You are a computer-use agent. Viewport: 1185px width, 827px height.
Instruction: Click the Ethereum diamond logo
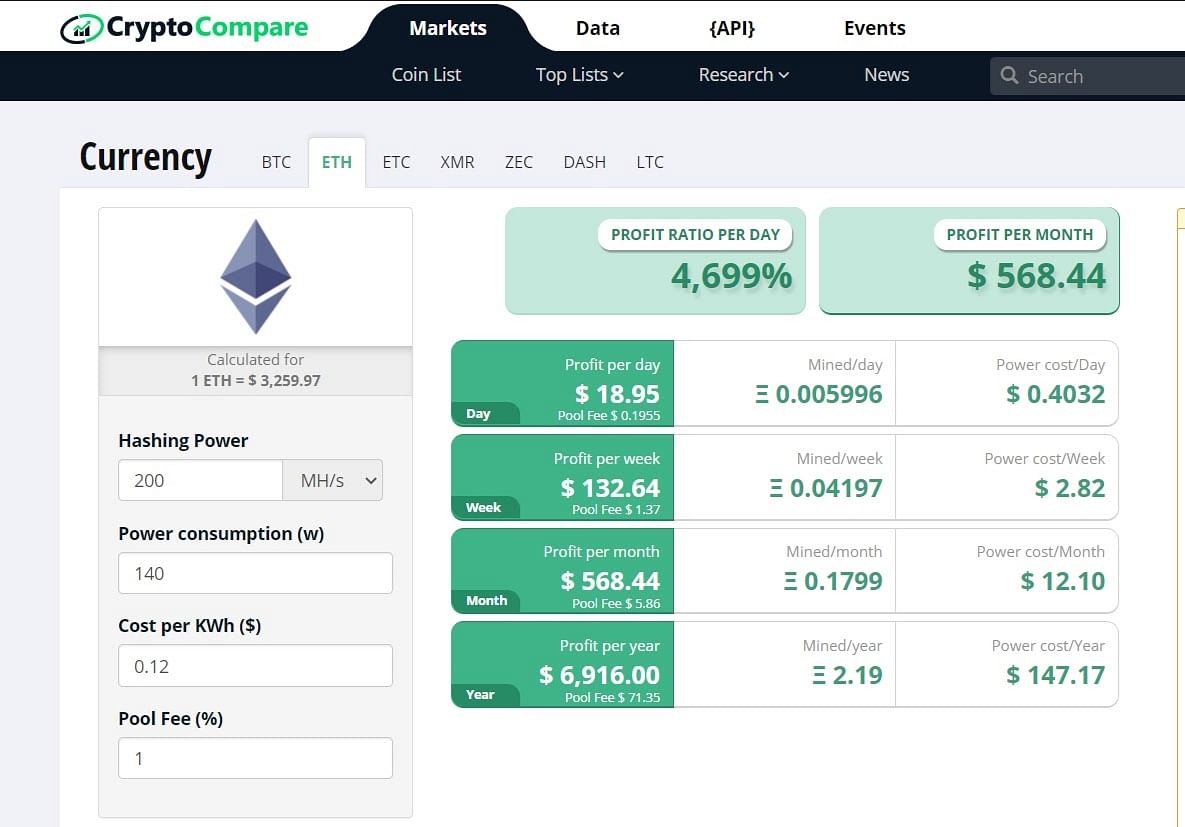coord(255,277)
